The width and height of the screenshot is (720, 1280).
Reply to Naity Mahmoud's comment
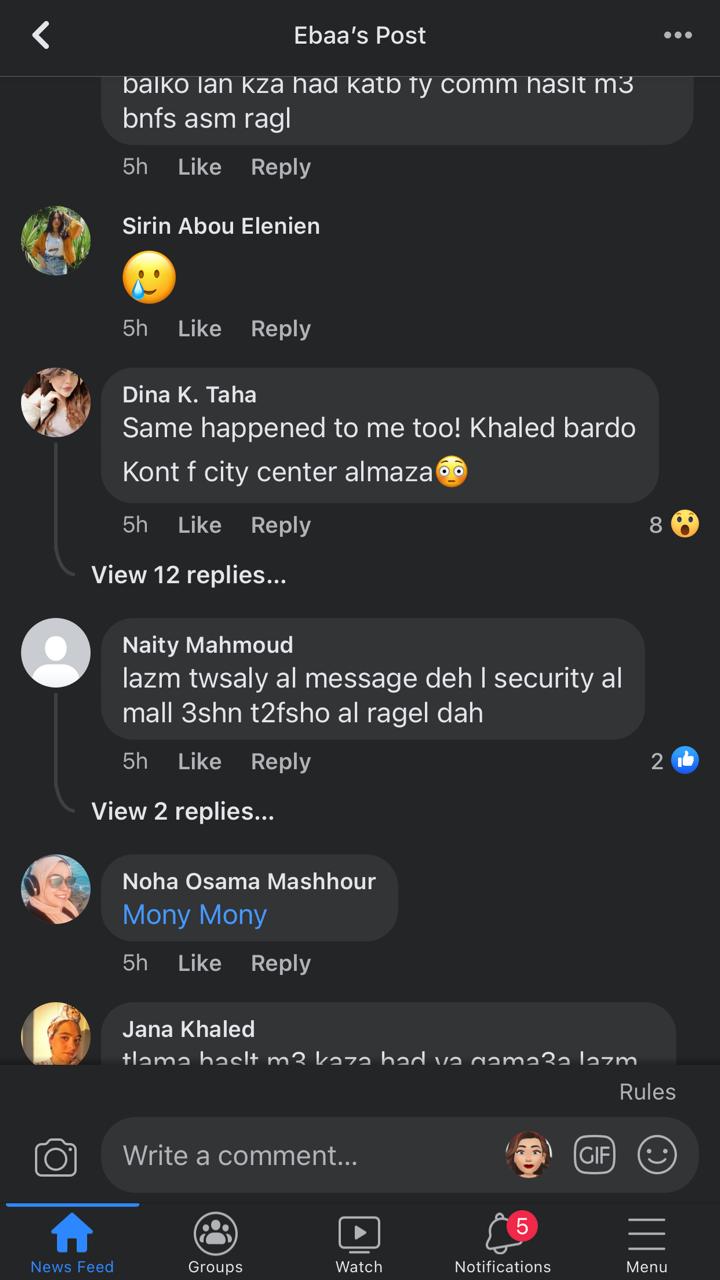(280, 761)
